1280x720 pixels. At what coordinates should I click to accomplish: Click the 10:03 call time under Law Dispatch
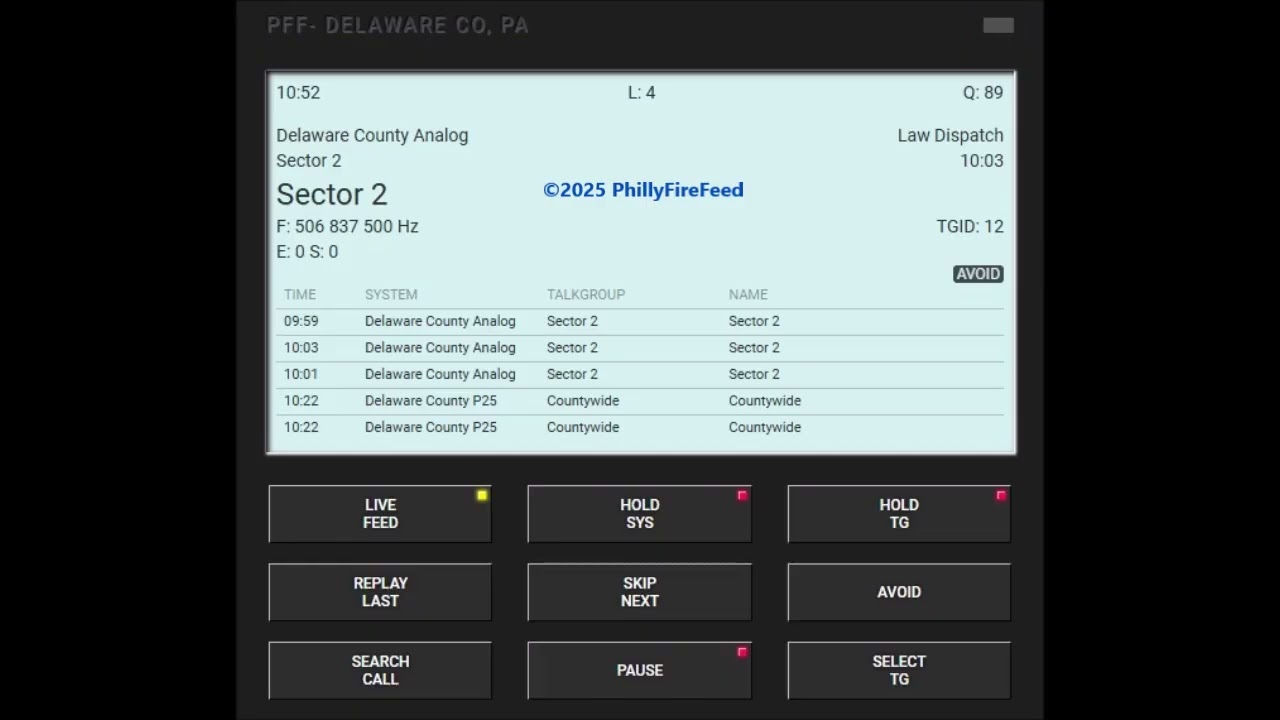point(982,161)
